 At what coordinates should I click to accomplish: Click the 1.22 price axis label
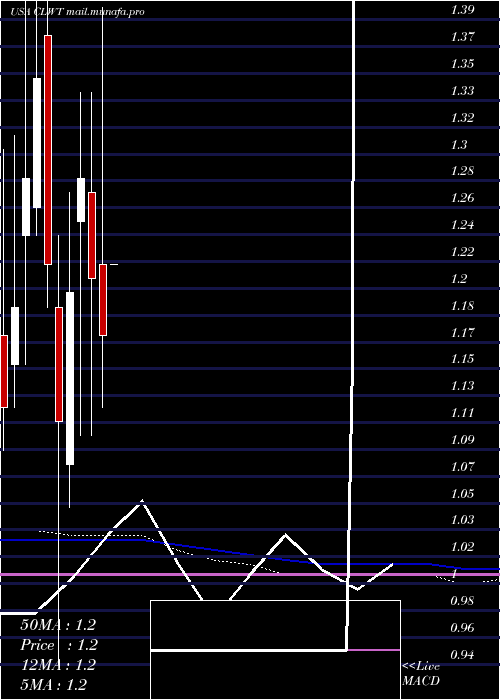(462, 252)
